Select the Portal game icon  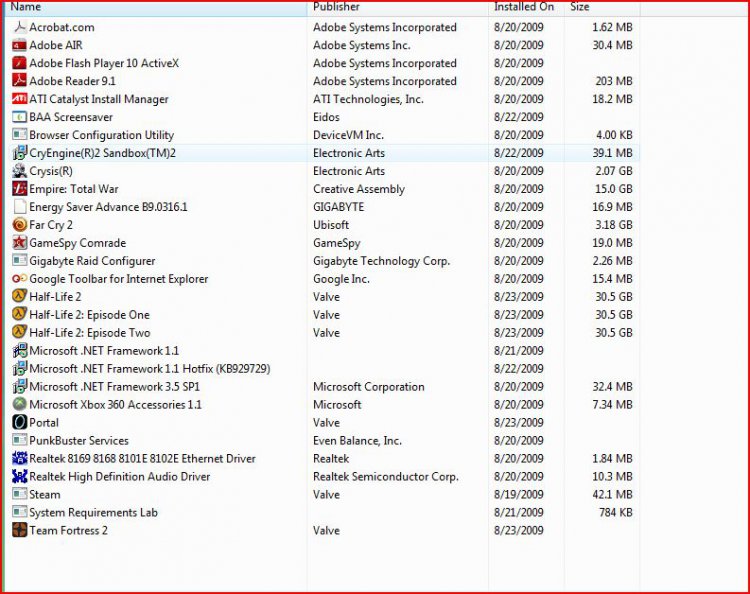point(20,422)
